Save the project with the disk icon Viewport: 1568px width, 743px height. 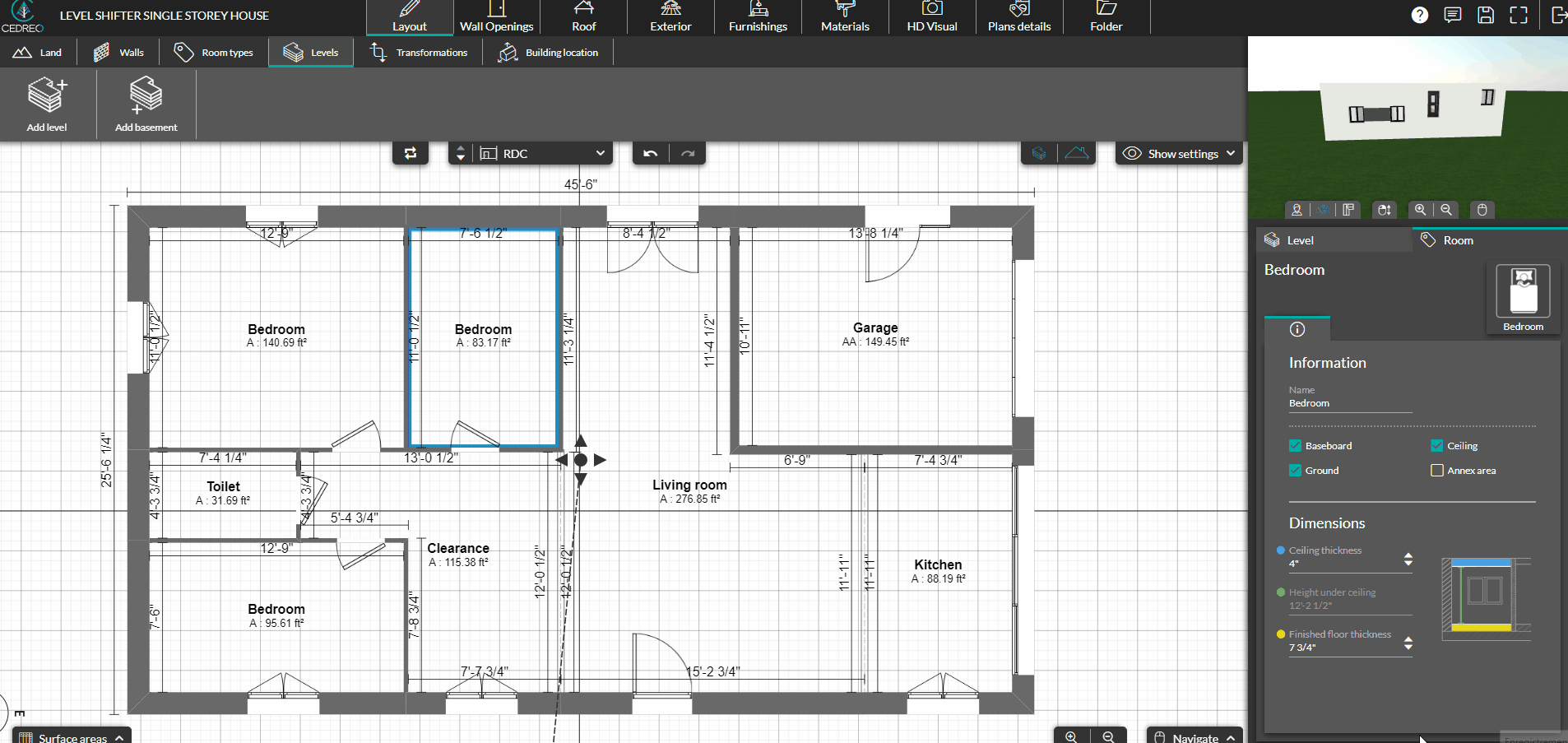click(1486, 15)
